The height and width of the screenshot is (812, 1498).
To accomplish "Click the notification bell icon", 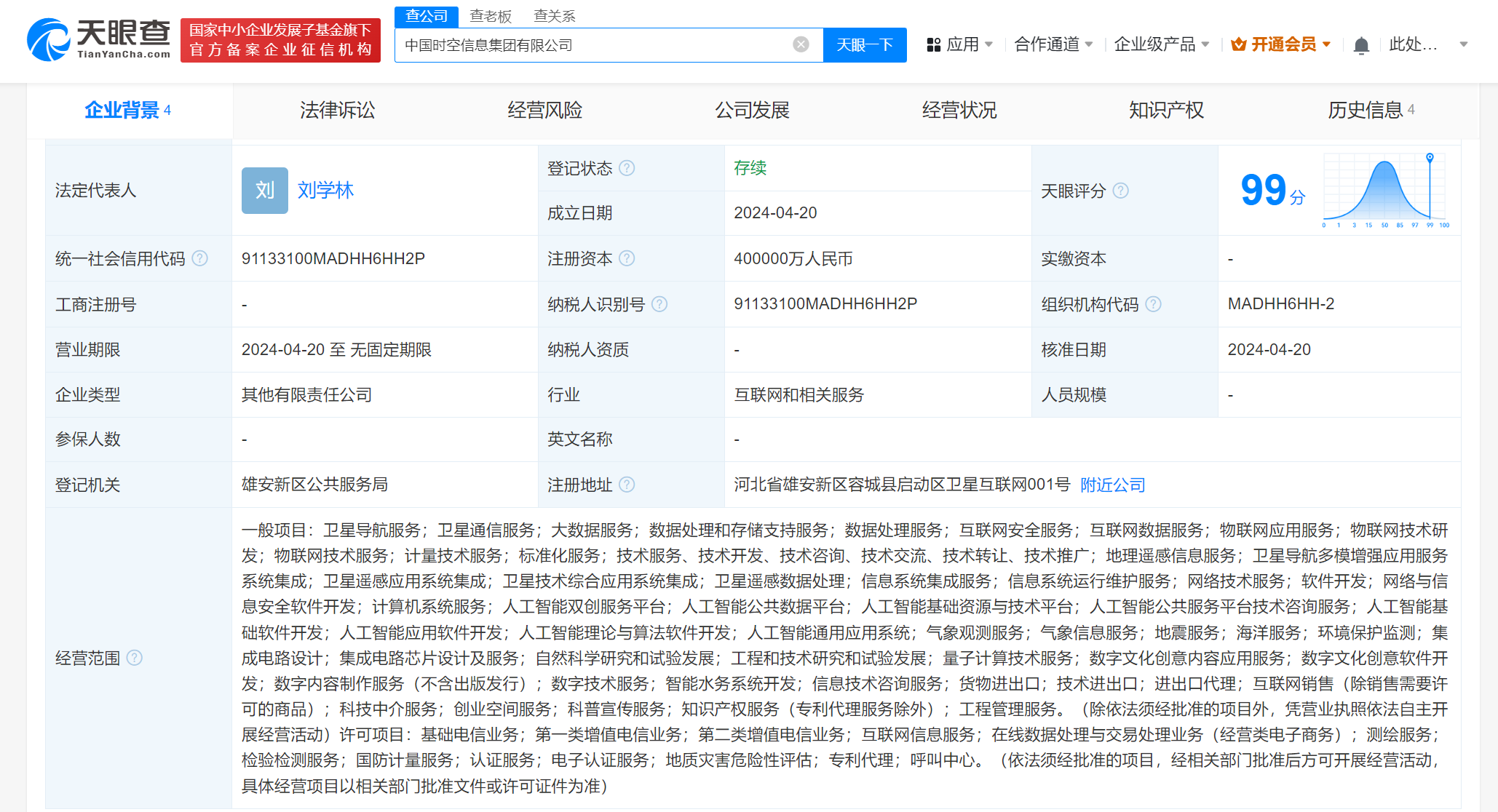I will [x=1362, y=44].
